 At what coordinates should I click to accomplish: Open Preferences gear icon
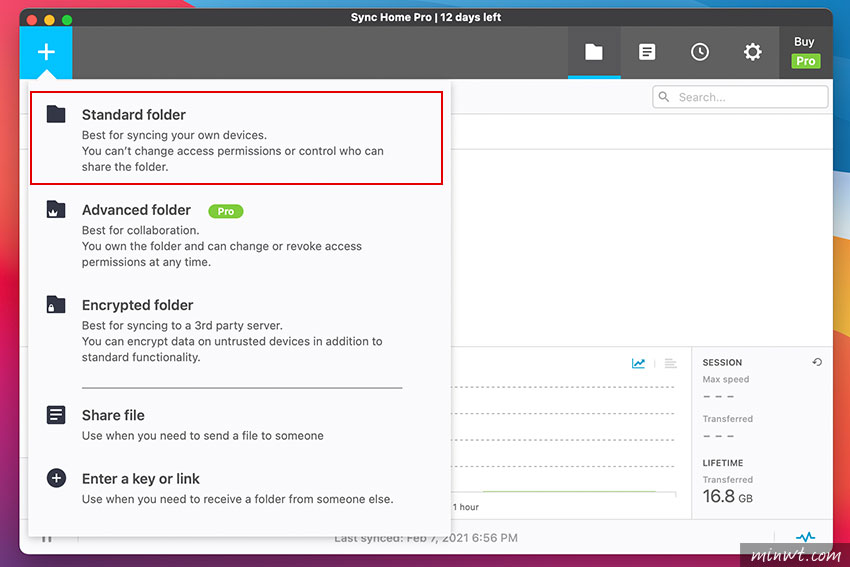(752, 52)
